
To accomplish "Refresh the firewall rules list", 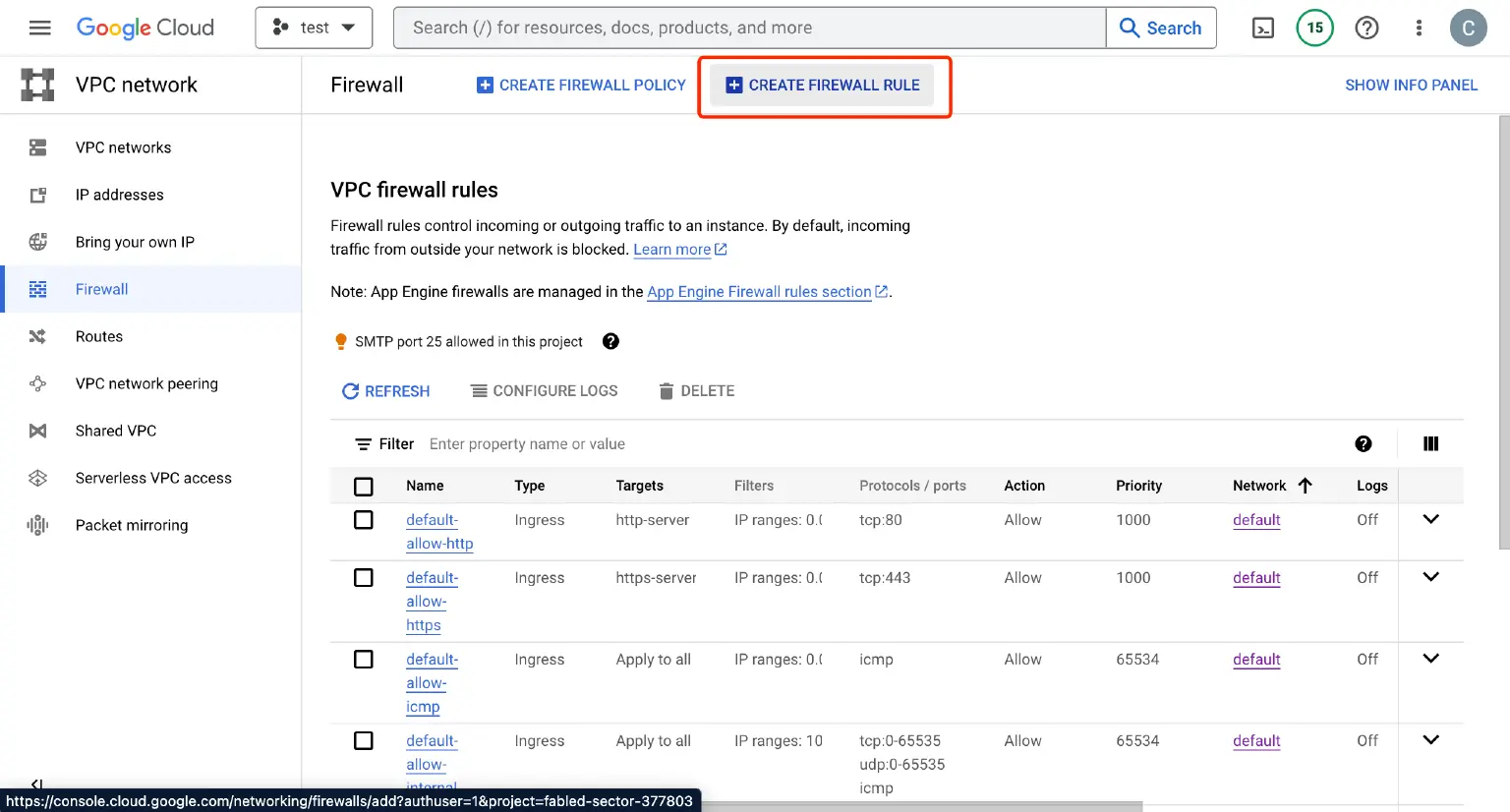I will point(385,390).
